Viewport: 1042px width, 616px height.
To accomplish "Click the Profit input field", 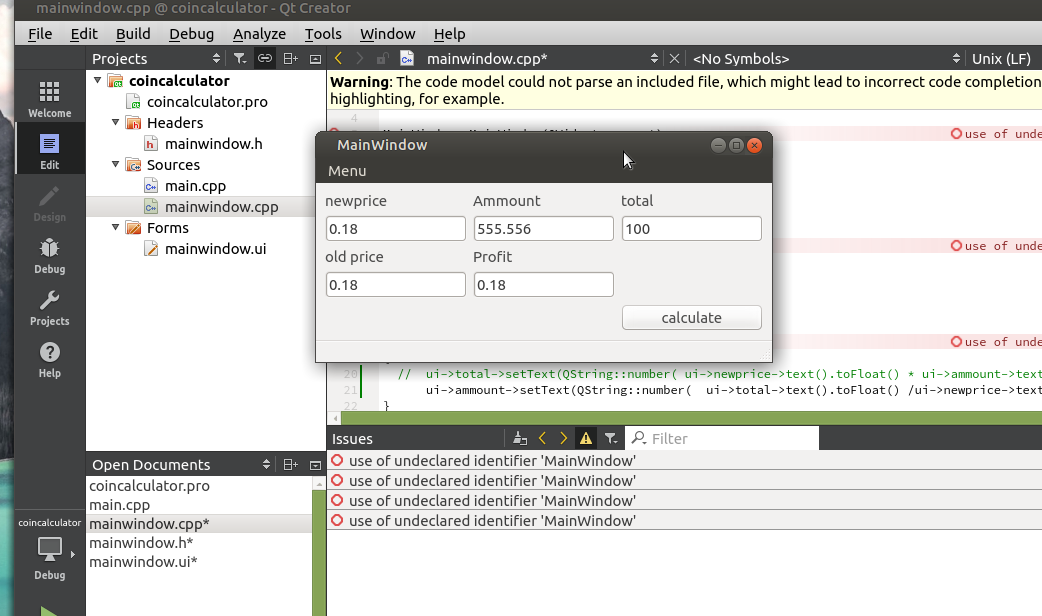I will coord(544,284).
